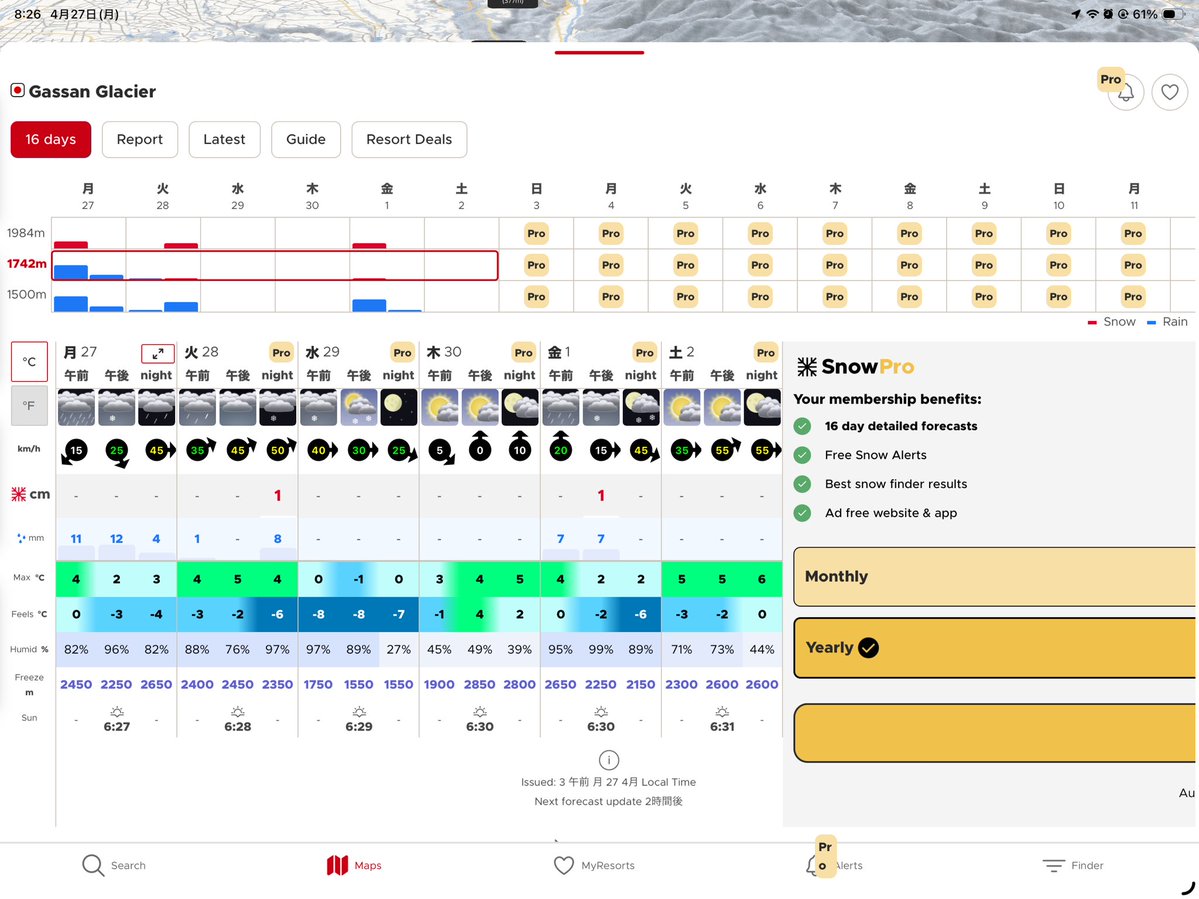Tap Thursday 30 afternoon wind 0 indicator
Screen dimensions: 1199x899
pyautogui.click(x=479, y=447)
